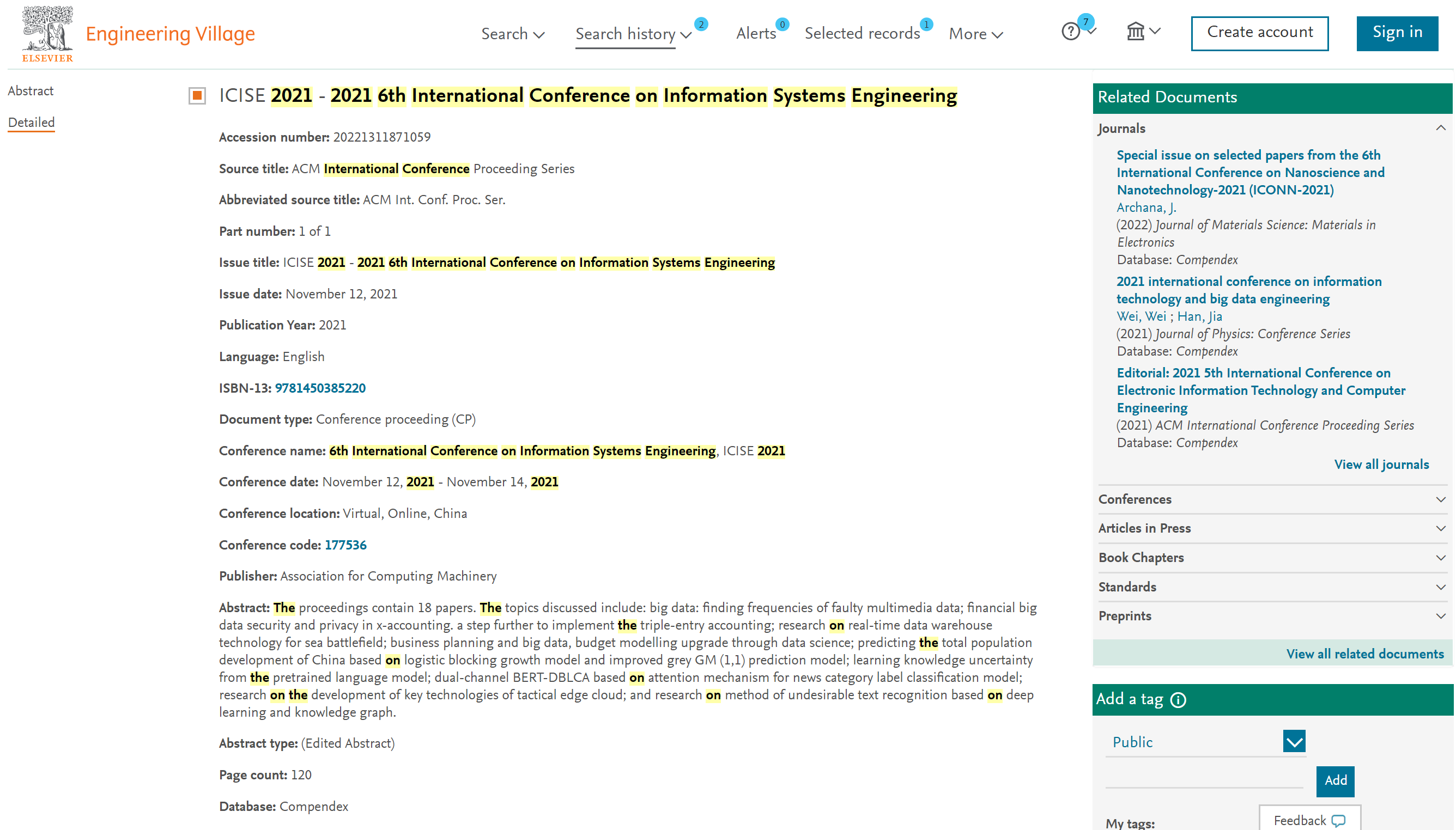Open author Wei, Wei link
This screenshot has width=1456, height=830.
(1140, 316)
